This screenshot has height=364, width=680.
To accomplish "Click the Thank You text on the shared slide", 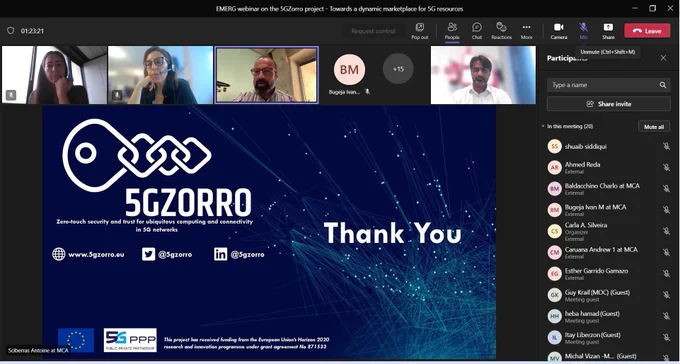I will coord(392,233).
